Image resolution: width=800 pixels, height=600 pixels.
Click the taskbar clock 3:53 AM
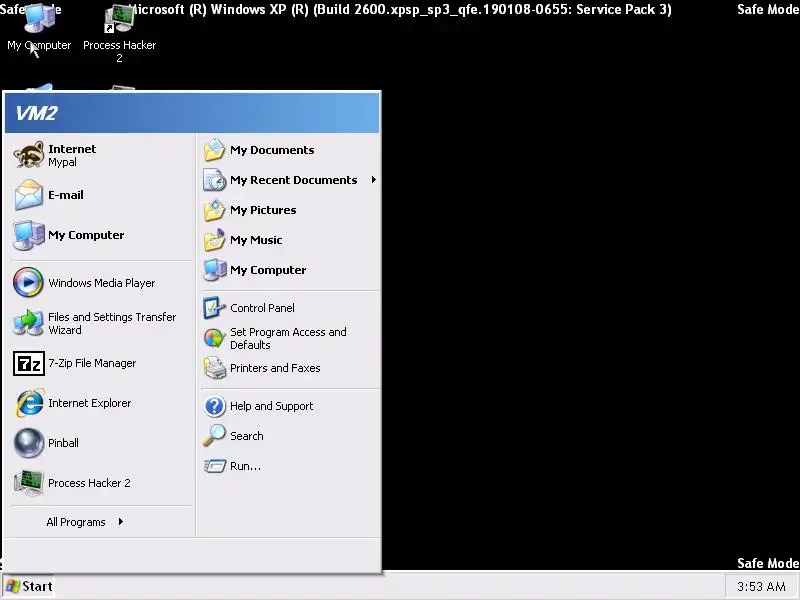click(x=761, y=587)
